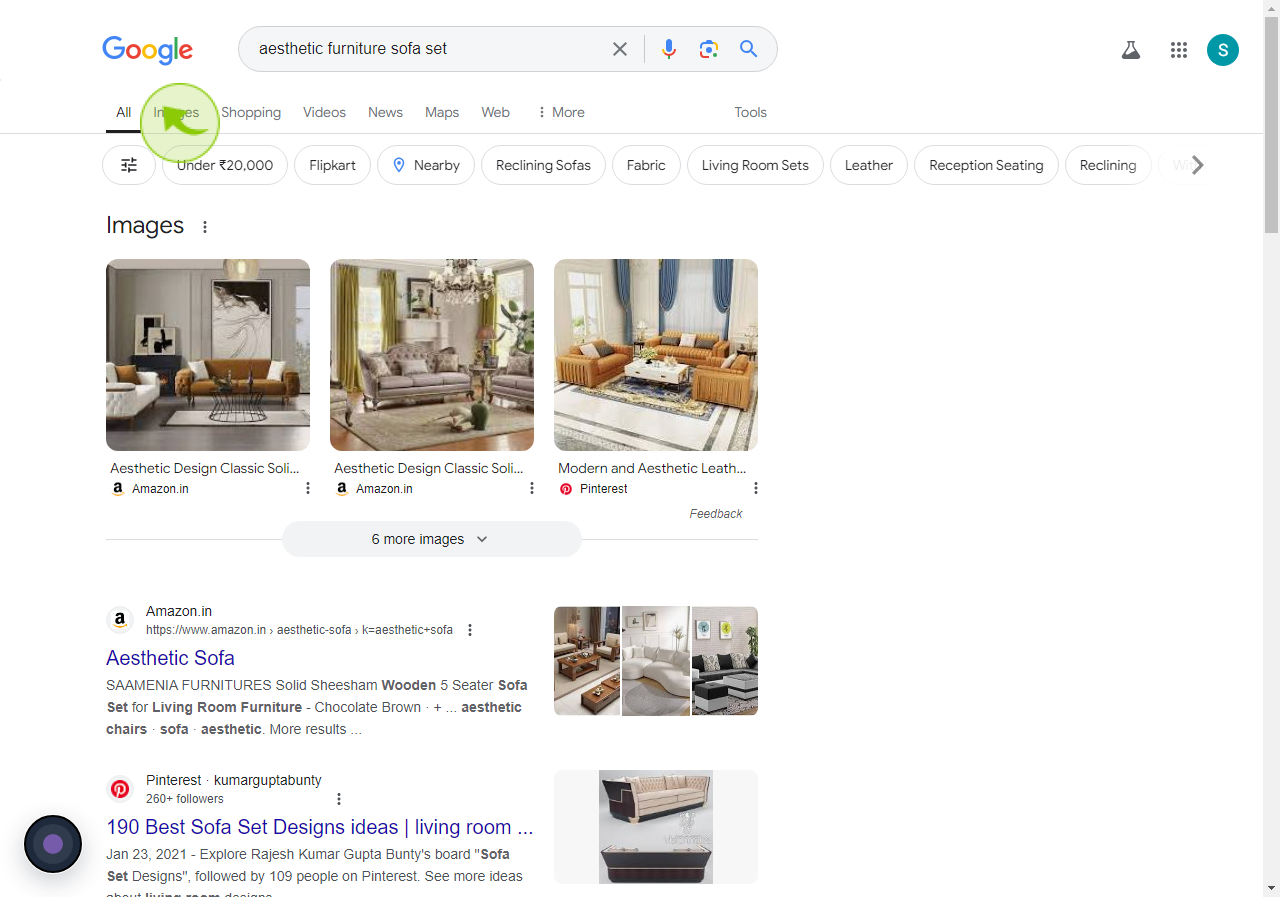Switch to the News tab

click(385, 112)
